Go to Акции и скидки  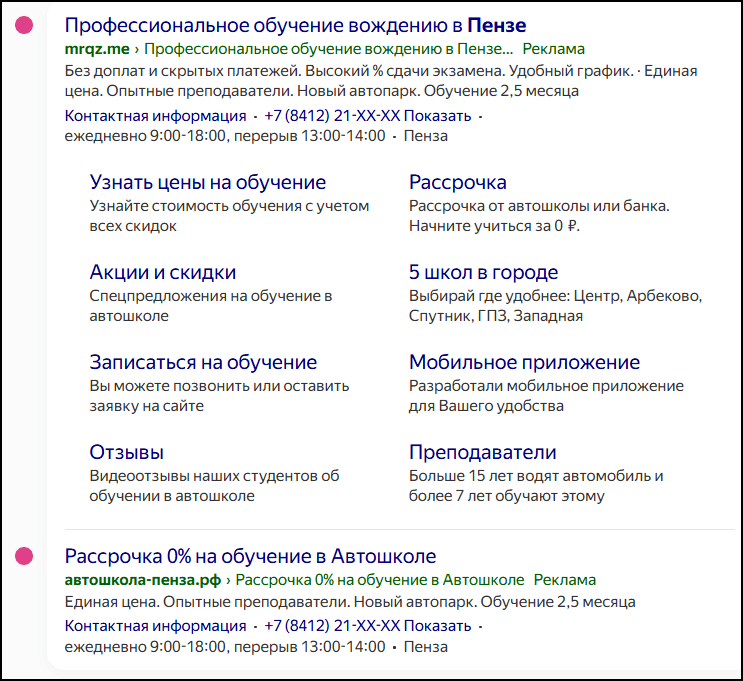(x=163, y=272)
